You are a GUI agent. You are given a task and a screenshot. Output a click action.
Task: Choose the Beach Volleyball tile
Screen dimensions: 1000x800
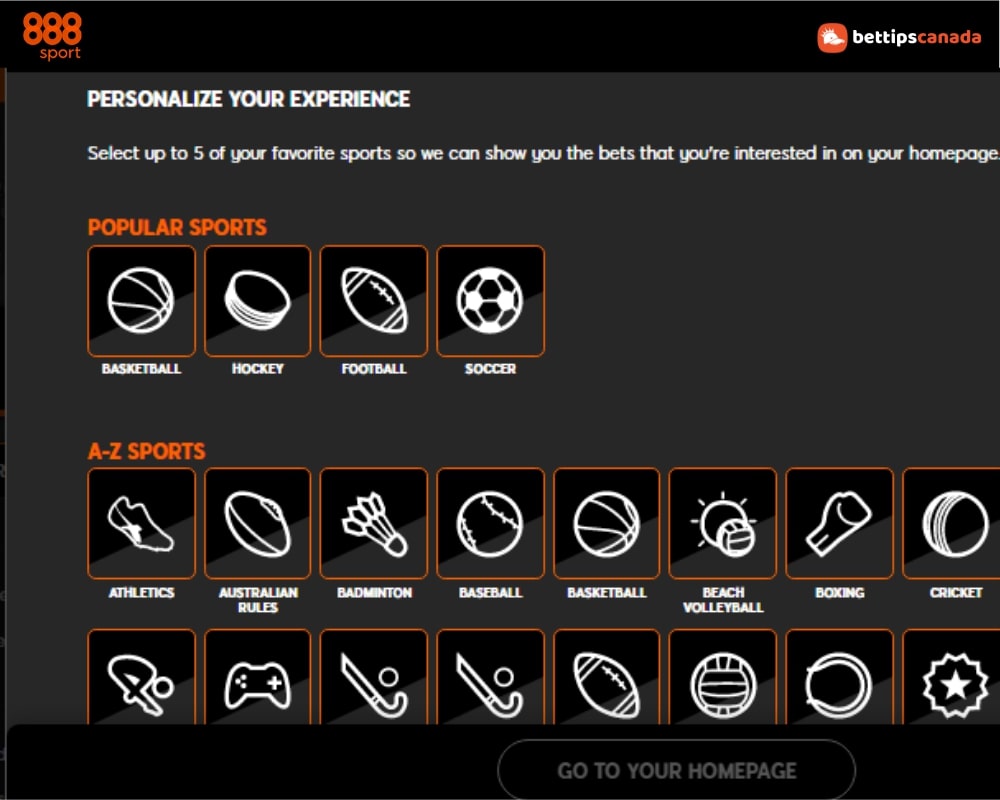(x=723, y=523)
